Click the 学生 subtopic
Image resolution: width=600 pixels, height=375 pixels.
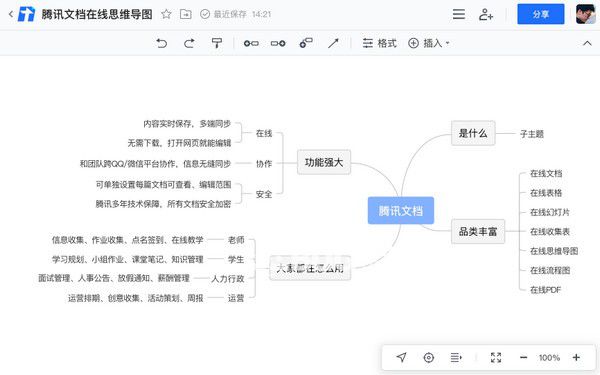tap(236, 259)
